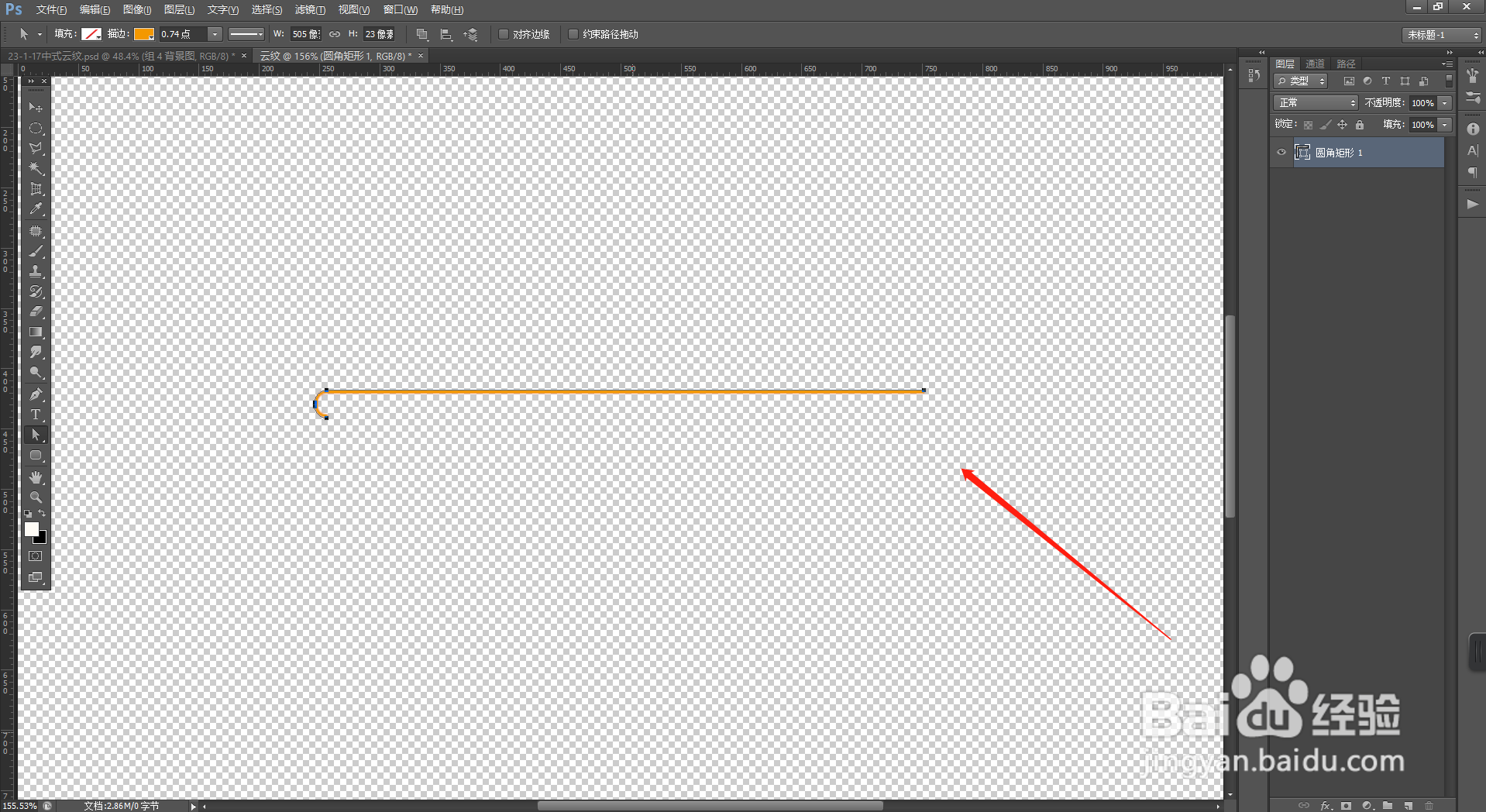Click the Add layer style fx button
The height and width of the screenshot is (812, 1486).
coord(1326,806)
